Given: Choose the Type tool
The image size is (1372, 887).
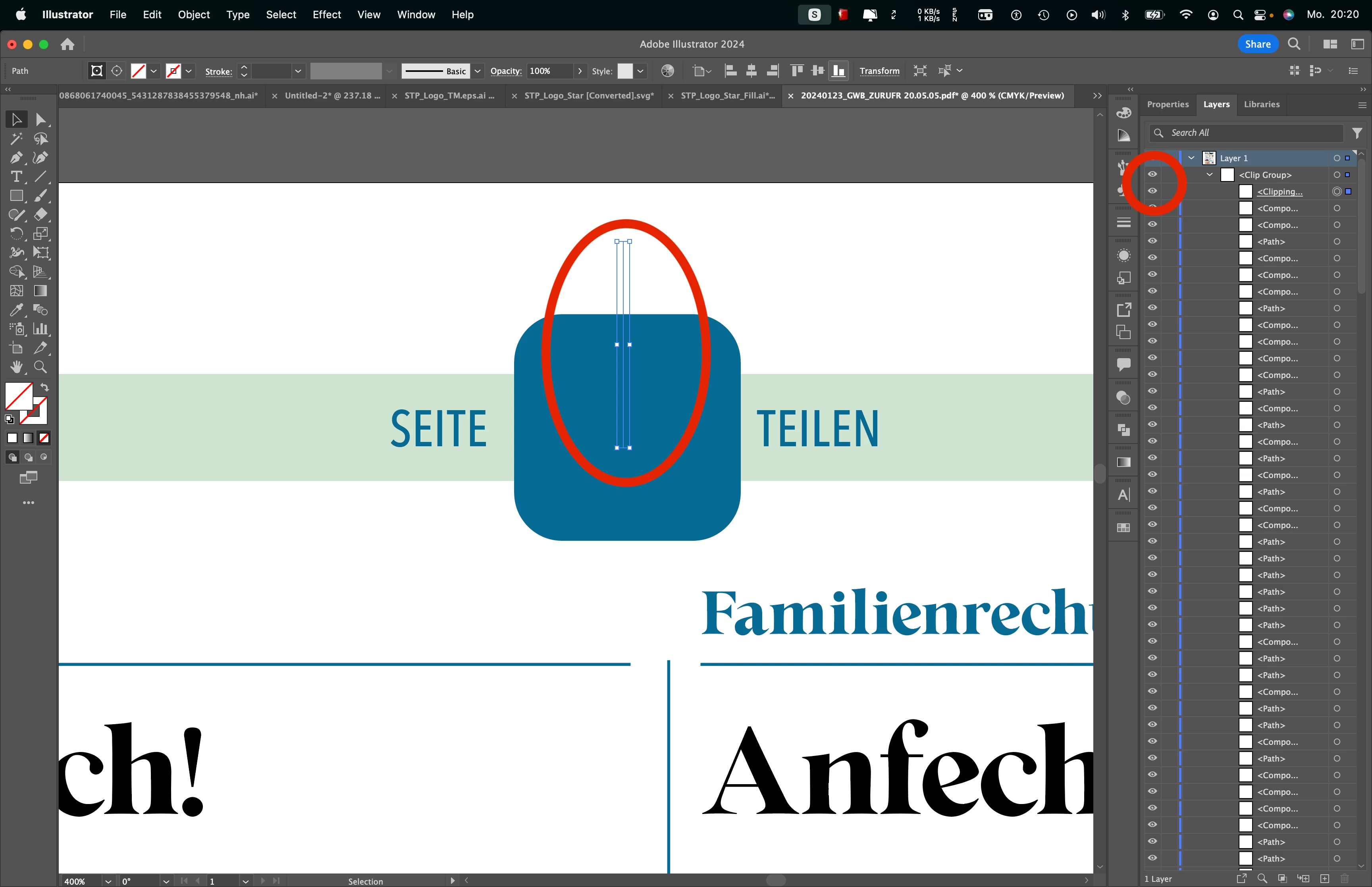Looking at the screenshot, I should click(16, 177).
